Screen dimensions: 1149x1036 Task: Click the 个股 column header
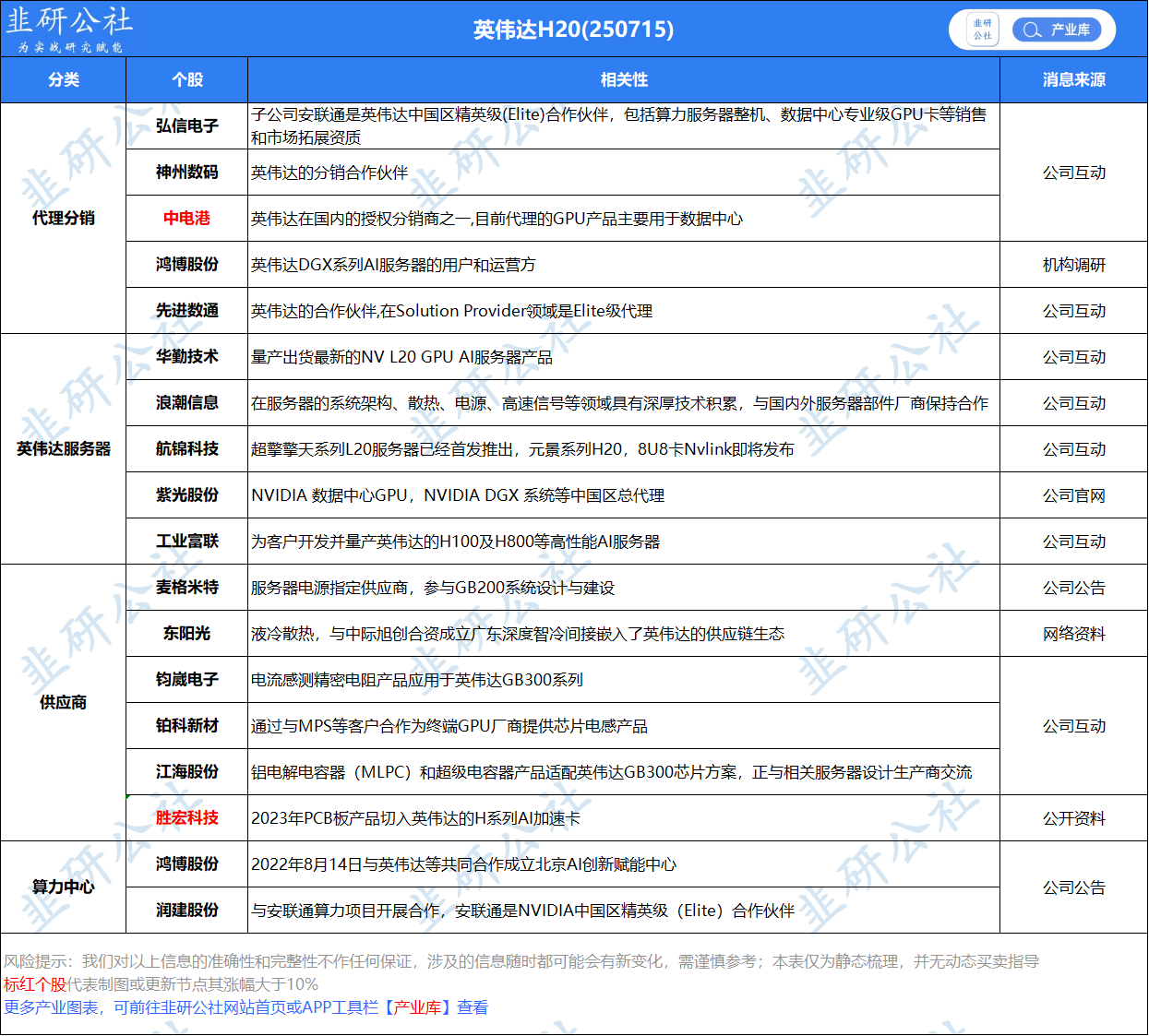tap(186, 80)
